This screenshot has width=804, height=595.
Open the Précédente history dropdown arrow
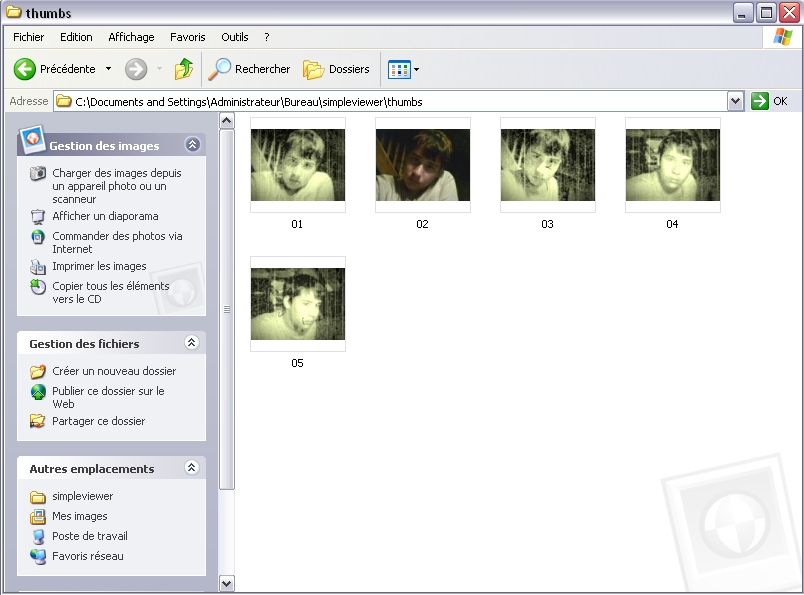[108, 69]
